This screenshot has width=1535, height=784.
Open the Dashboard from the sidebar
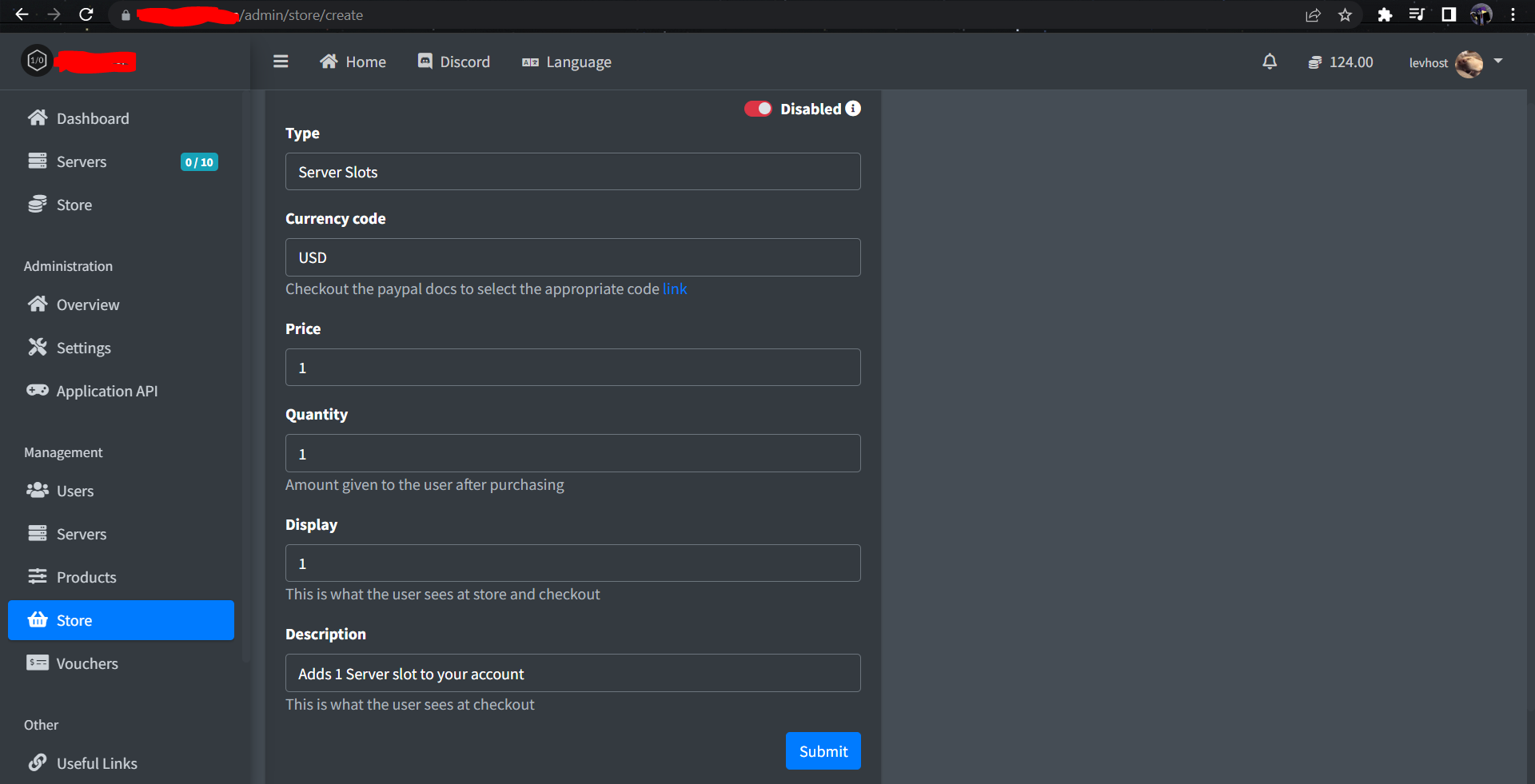(93, 118)
